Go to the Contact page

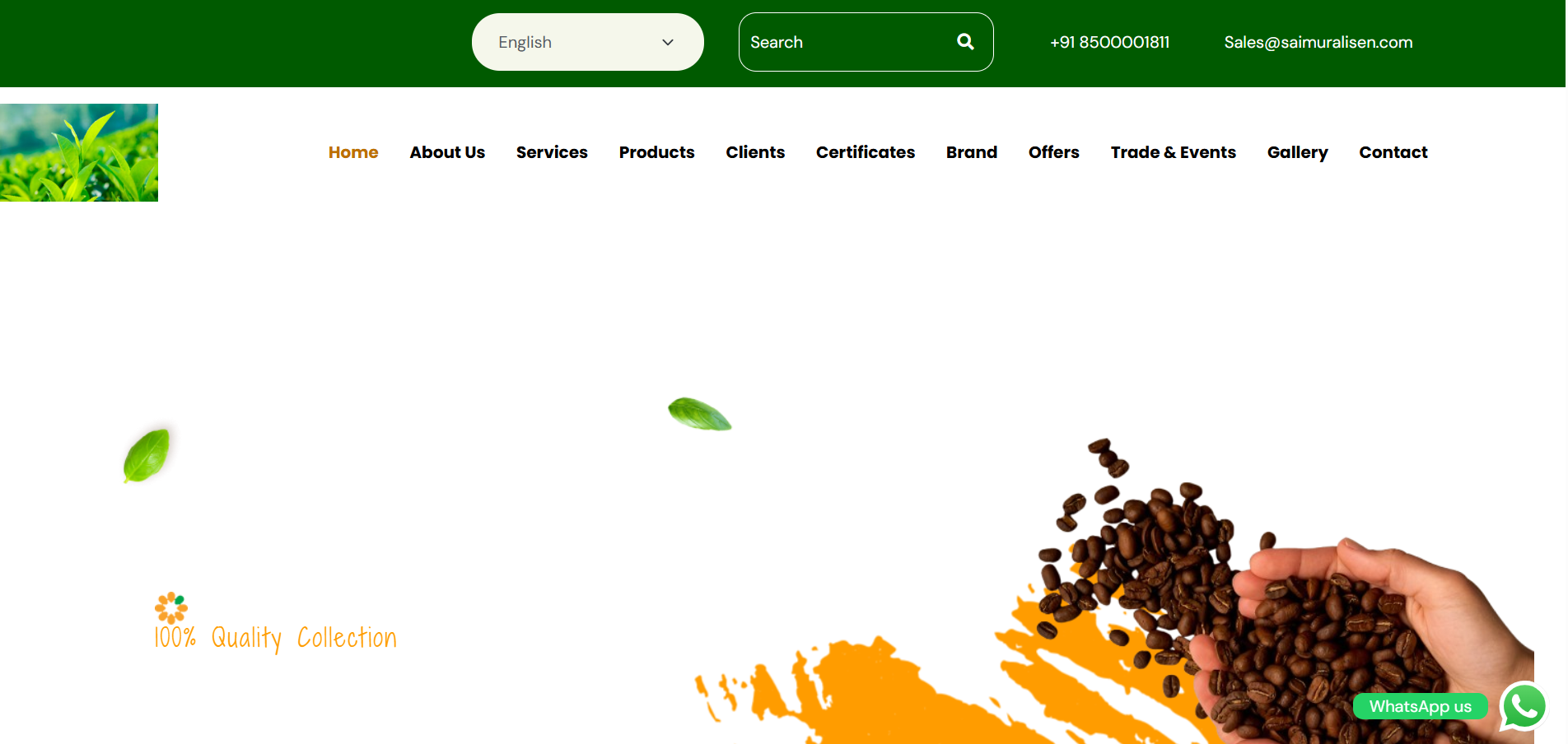point(1393,152)
